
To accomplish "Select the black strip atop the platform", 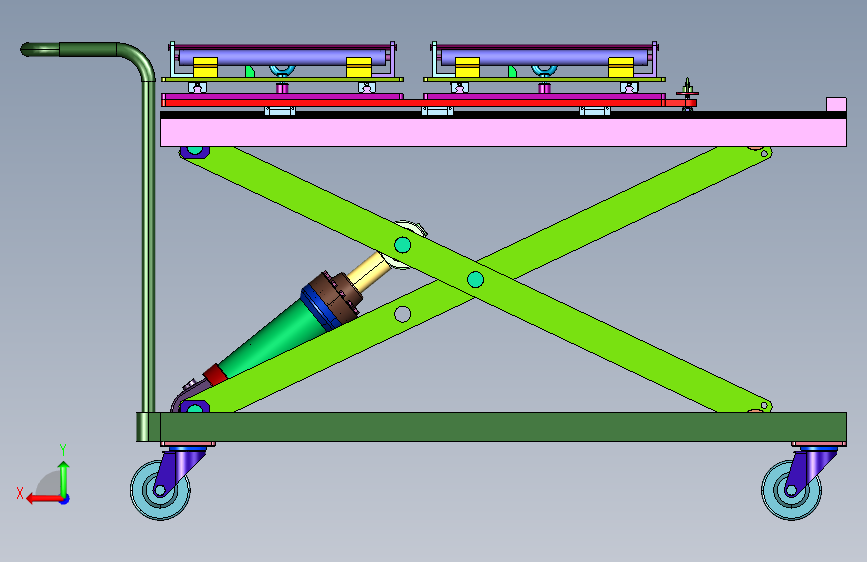I will click(503, 115).
